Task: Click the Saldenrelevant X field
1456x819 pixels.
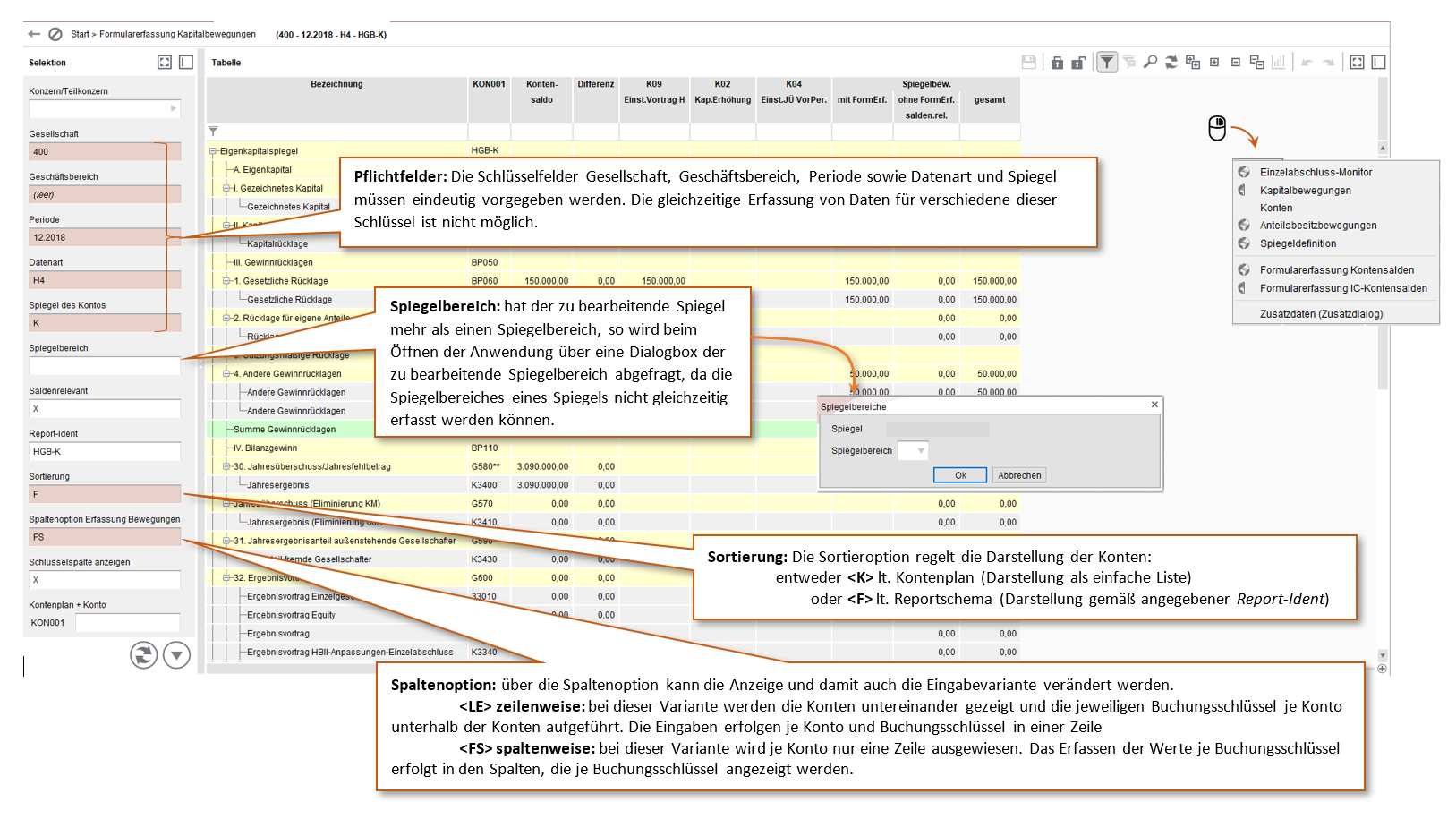Action: pyautogui.click(x=105, y=409)
